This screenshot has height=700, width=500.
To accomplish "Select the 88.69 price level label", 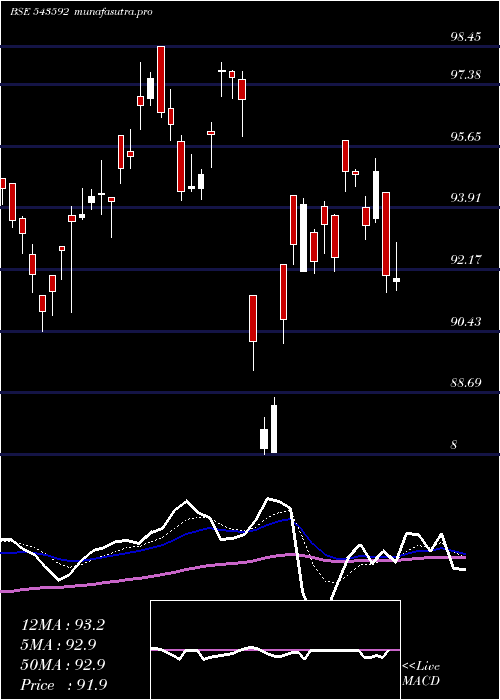I will click(465, 383).
